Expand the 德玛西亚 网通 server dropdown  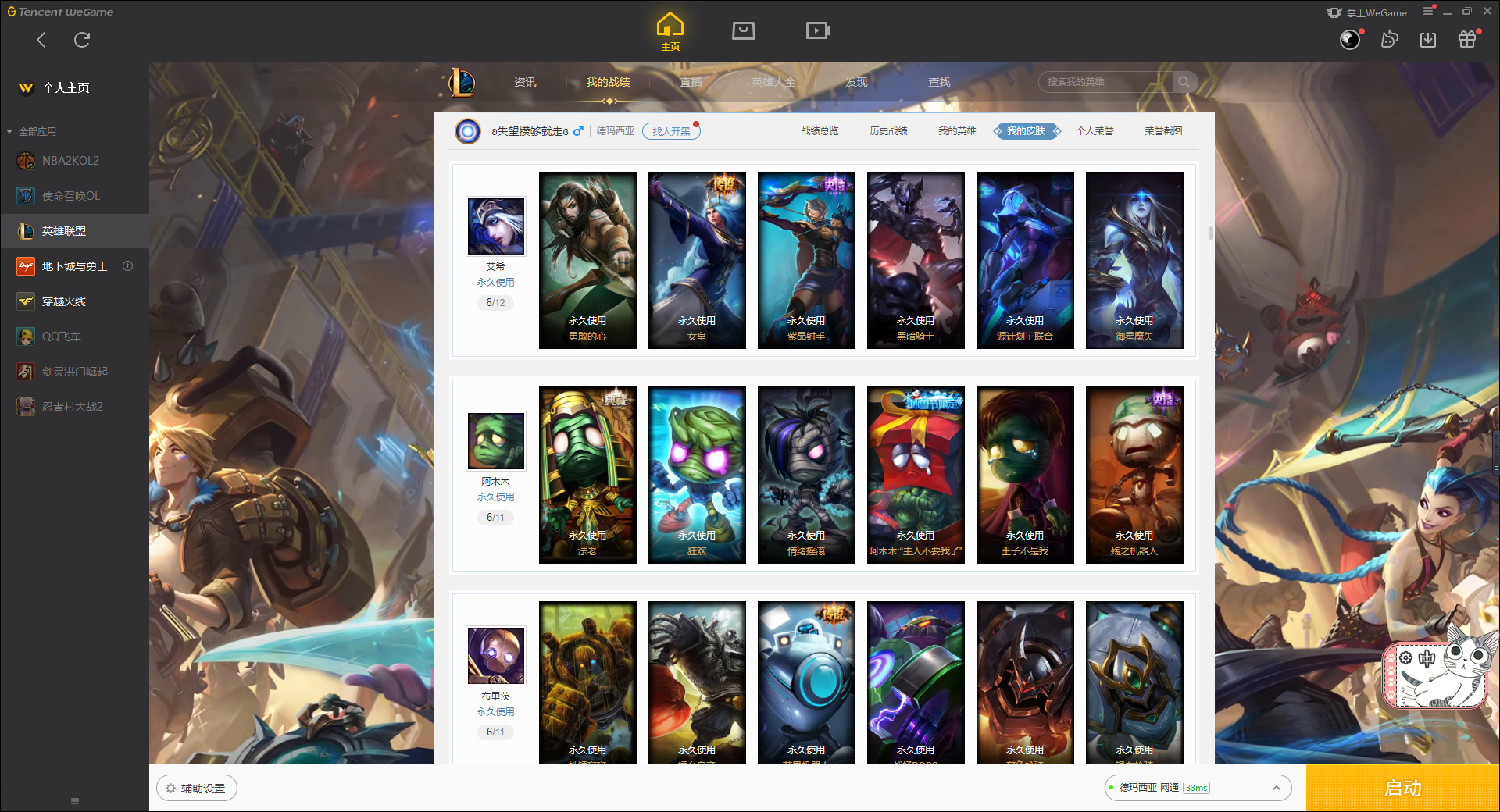point(1198,788)
